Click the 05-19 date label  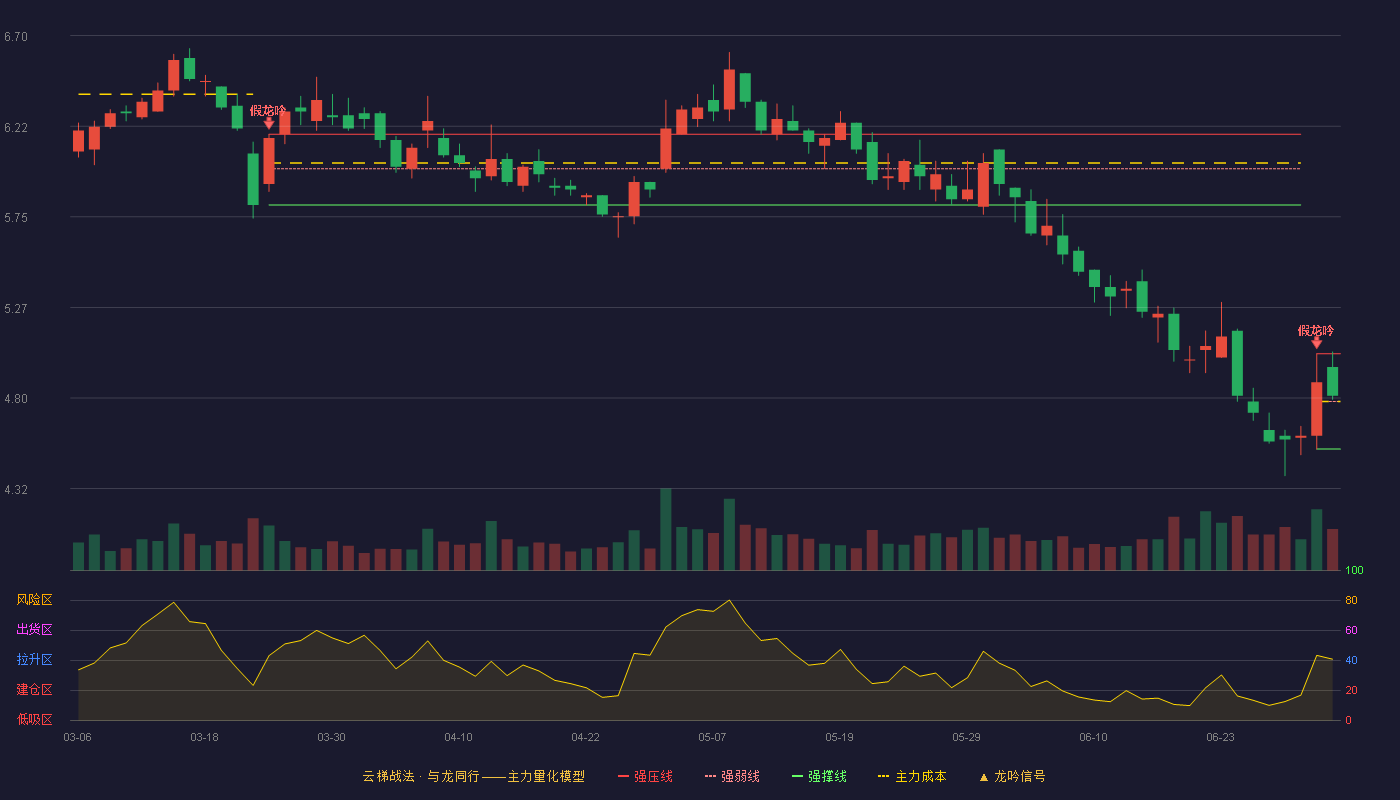pyautogui.click(x=839, y=737)
